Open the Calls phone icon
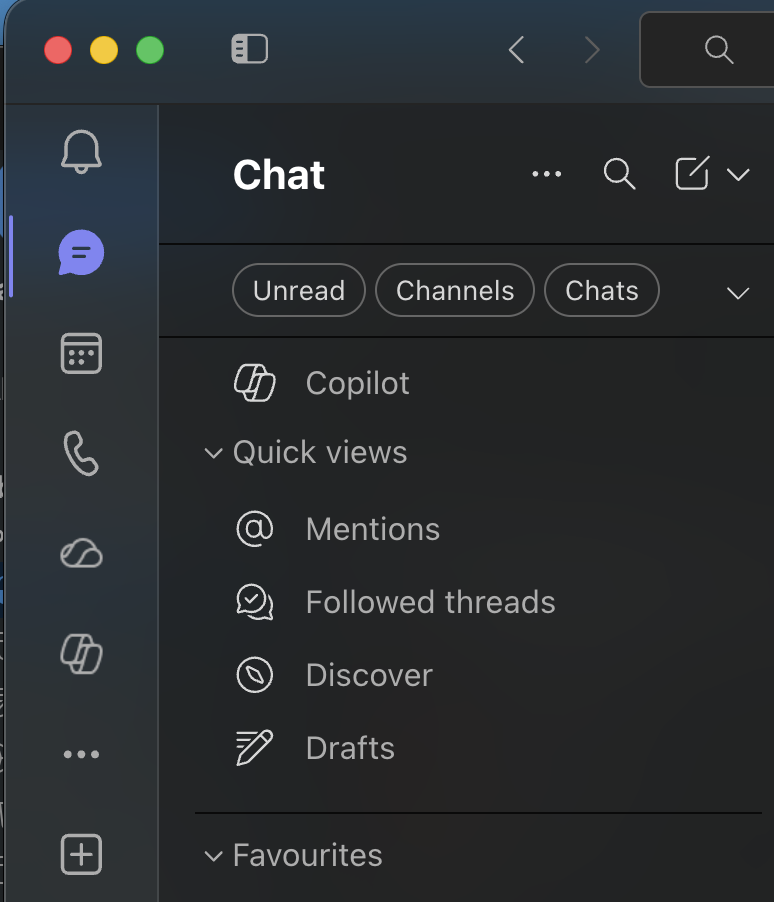Image resolution: width=774 pixels, height=902 pixels. [x=81, y=453]
